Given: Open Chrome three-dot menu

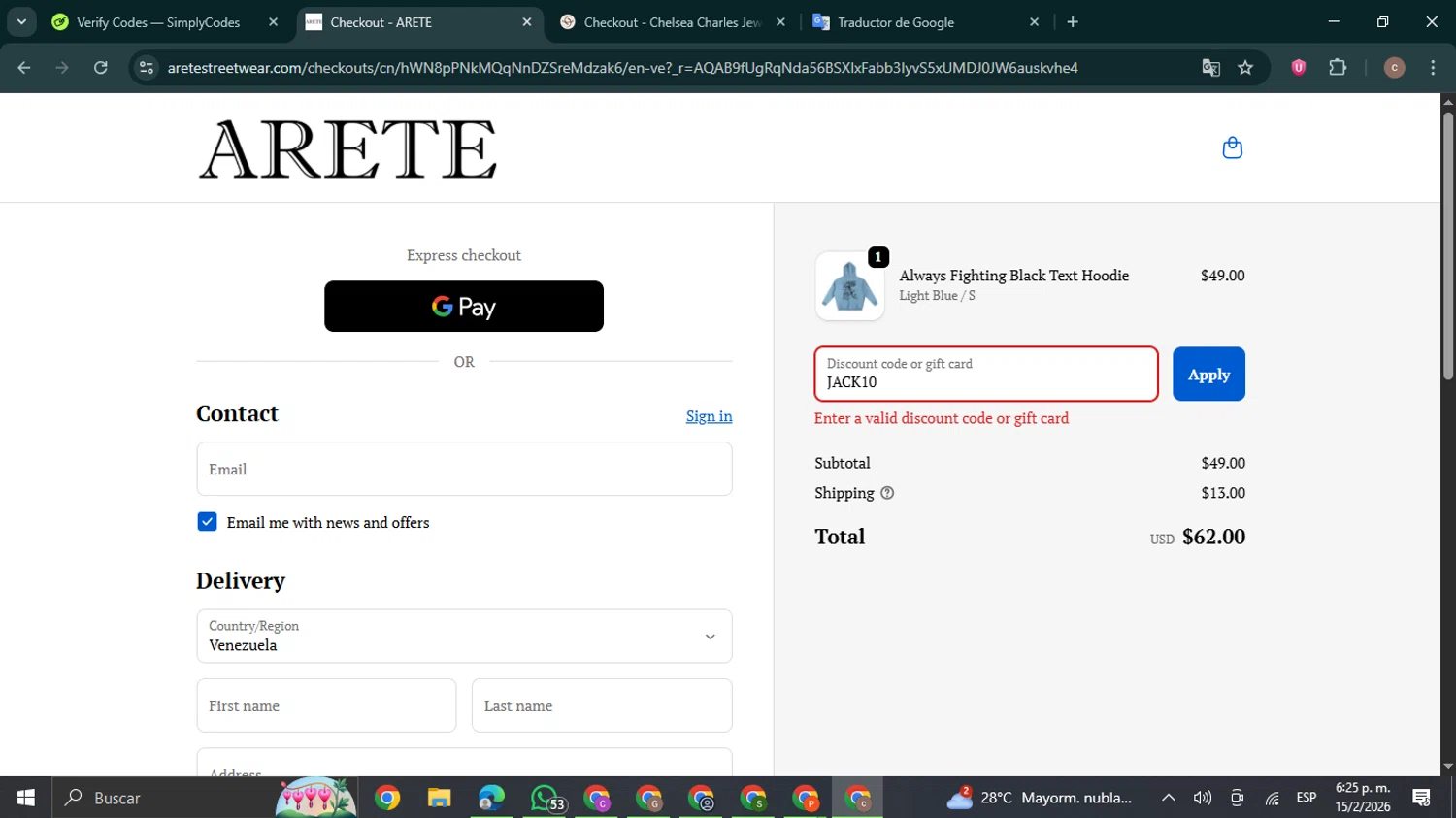Looking at the screenshot, I should click(x=1433, y=67).
